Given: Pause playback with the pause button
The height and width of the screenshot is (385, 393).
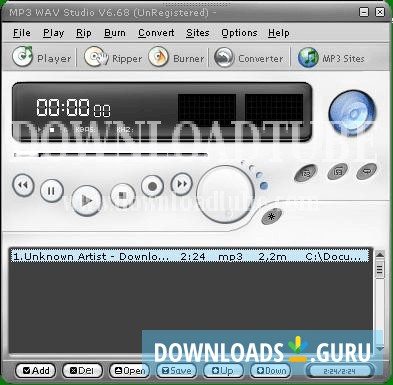Looking at the screenshot, I should (52, 191).
